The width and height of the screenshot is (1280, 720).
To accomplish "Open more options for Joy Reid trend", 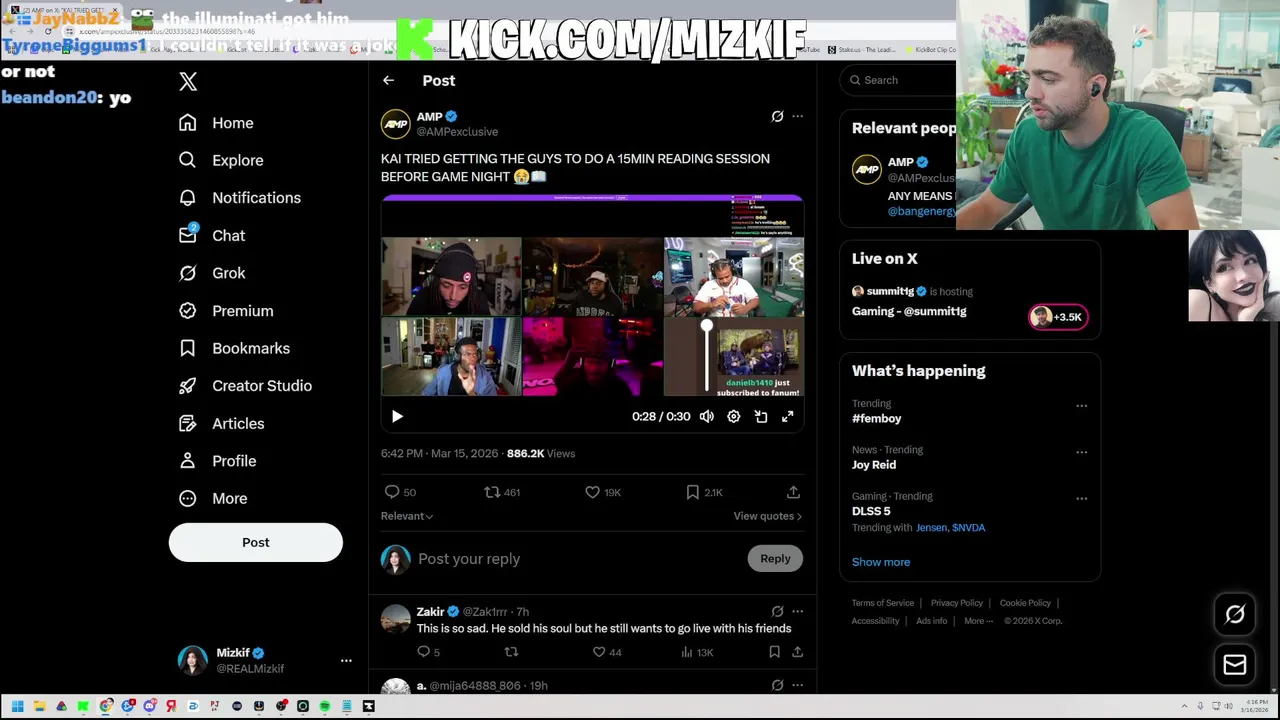I will point(1081,452).
